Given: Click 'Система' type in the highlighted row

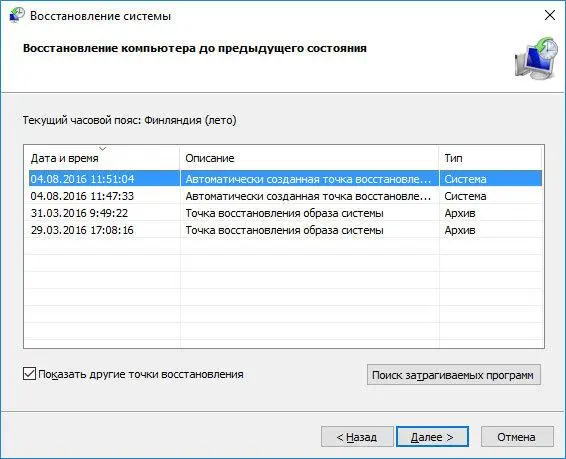Looking at the screenshot, I should [465, 179].
